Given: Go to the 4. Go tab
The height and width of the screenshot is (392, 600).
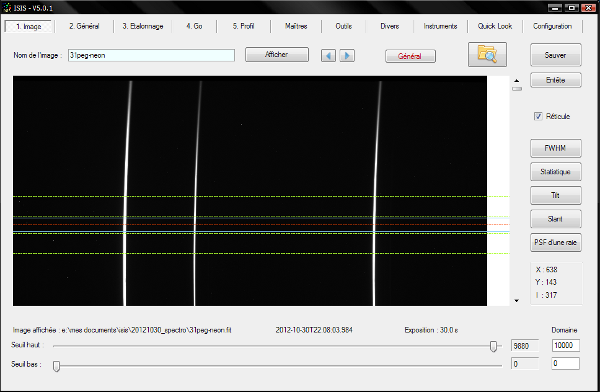Looking at the screenshot, I should click(x=194, y=26).
